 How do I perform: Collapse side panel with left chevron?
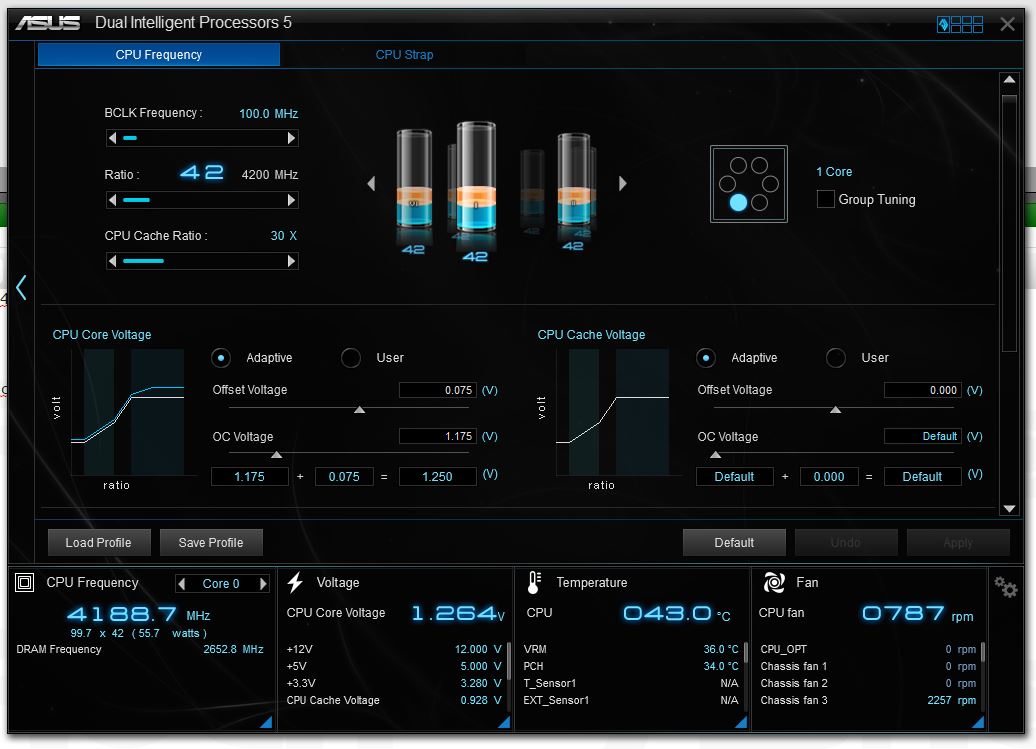(21, 287)
